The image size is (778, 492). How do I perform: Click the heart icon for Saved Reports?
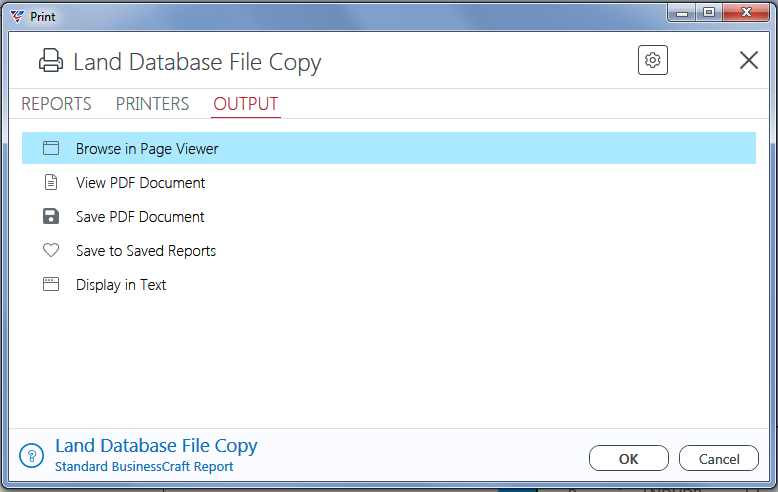click(x=51, y=250)
